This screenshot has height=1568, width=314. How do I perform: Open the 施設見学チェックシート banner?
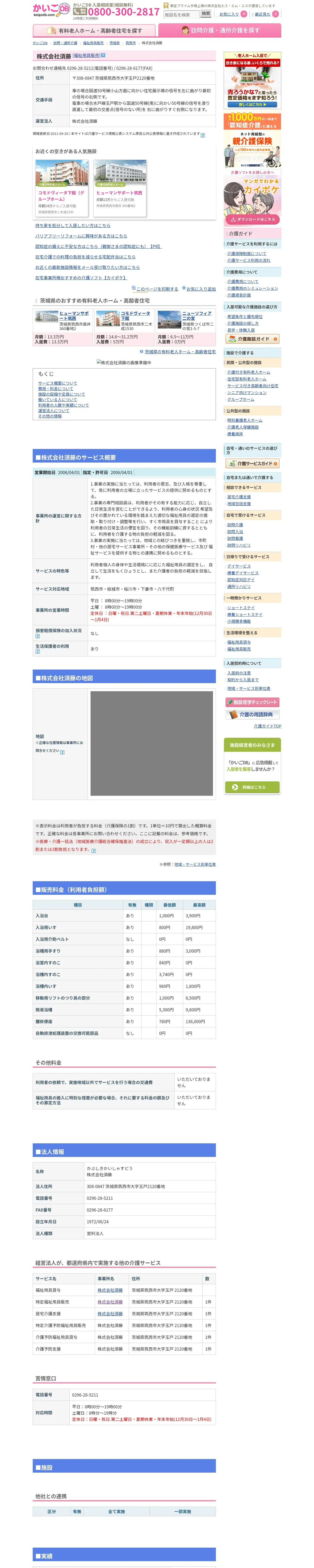tap(253, 702)
